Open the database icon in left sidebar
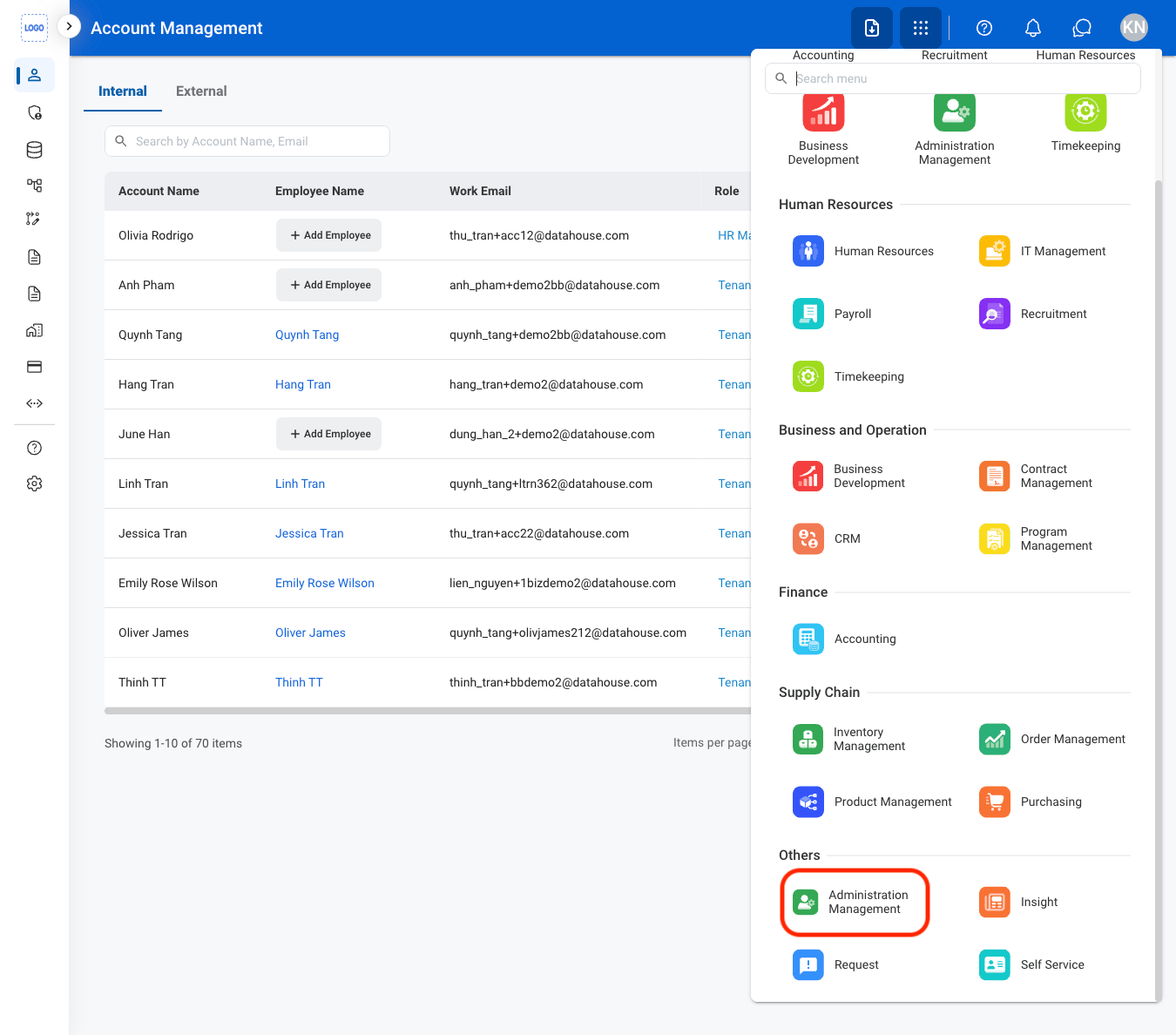This screenshot has height=1035, width=1176. 35,150
